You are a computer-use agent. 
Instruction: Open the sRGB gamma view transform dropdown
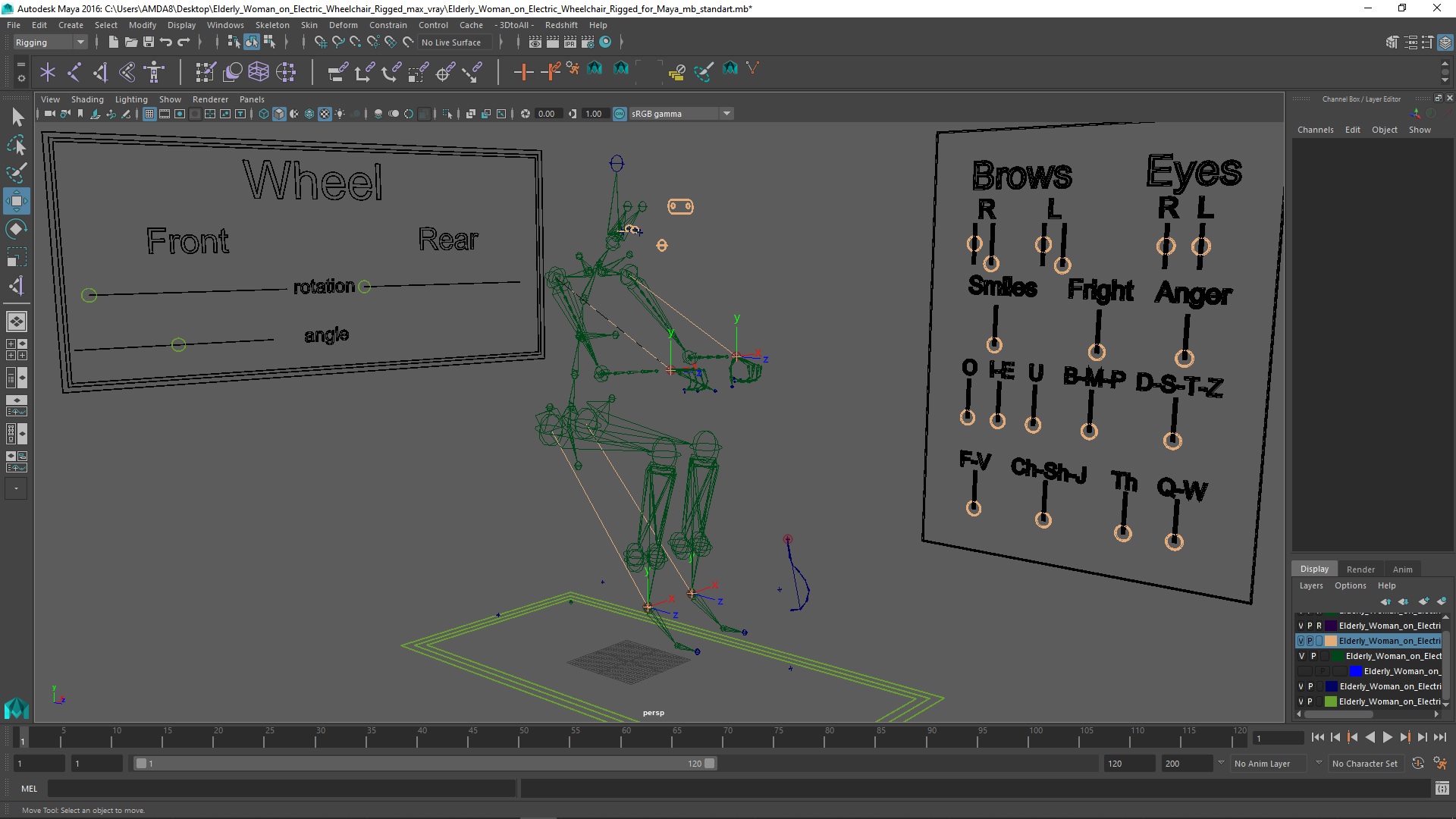(681, 114)
